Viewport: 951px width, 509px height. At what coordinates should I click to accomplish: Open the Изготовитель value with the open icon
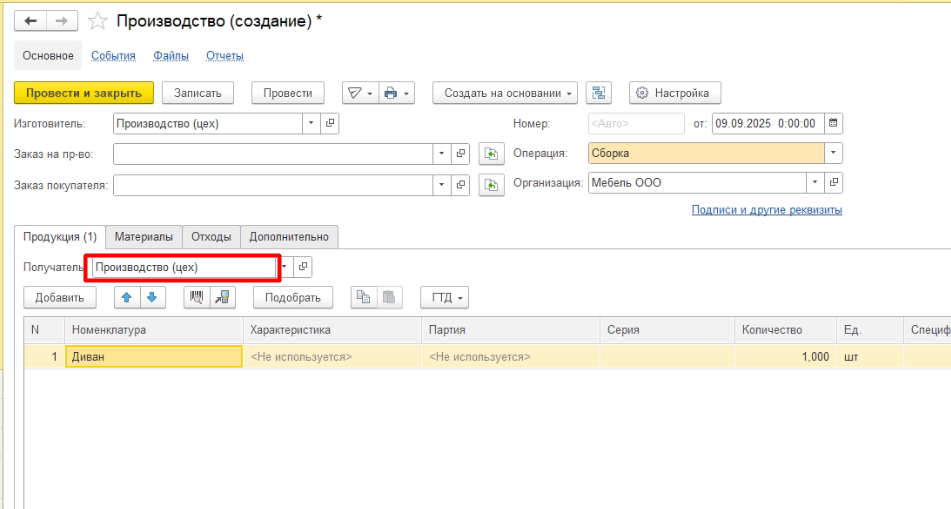pos(330,123)
